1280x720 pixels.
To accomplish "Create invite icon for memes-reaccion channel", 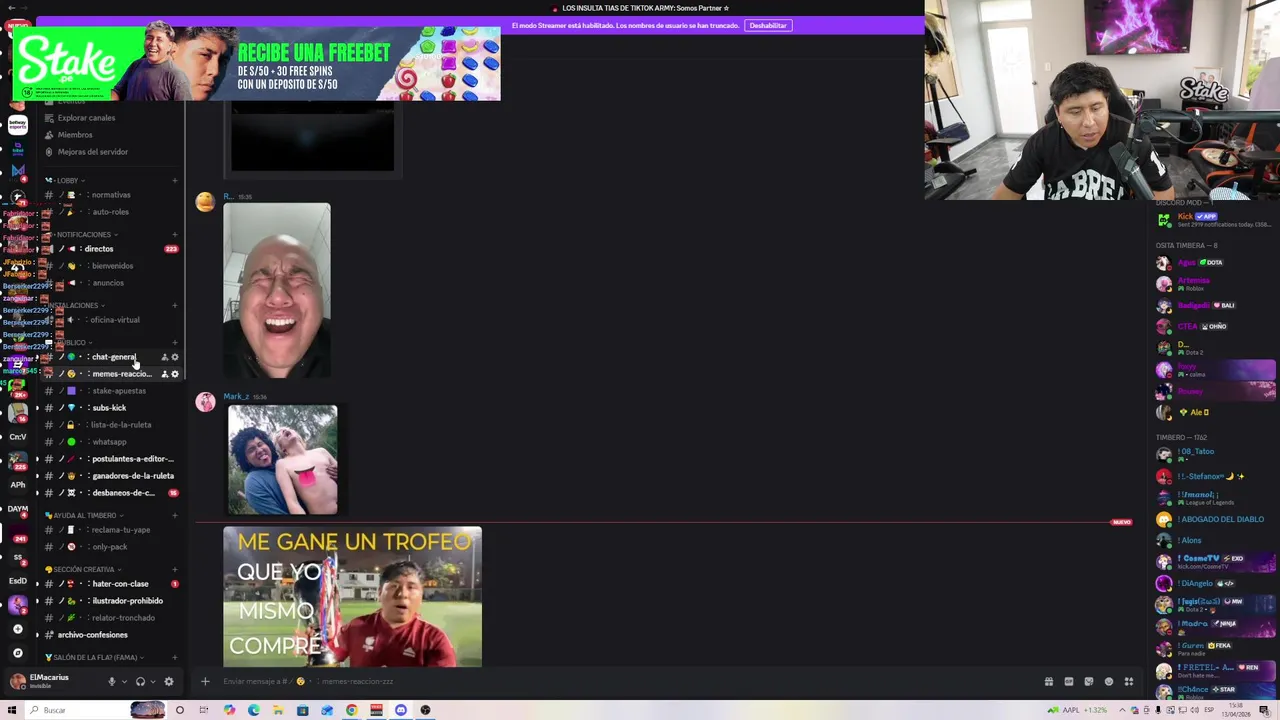I will (165, 374).
